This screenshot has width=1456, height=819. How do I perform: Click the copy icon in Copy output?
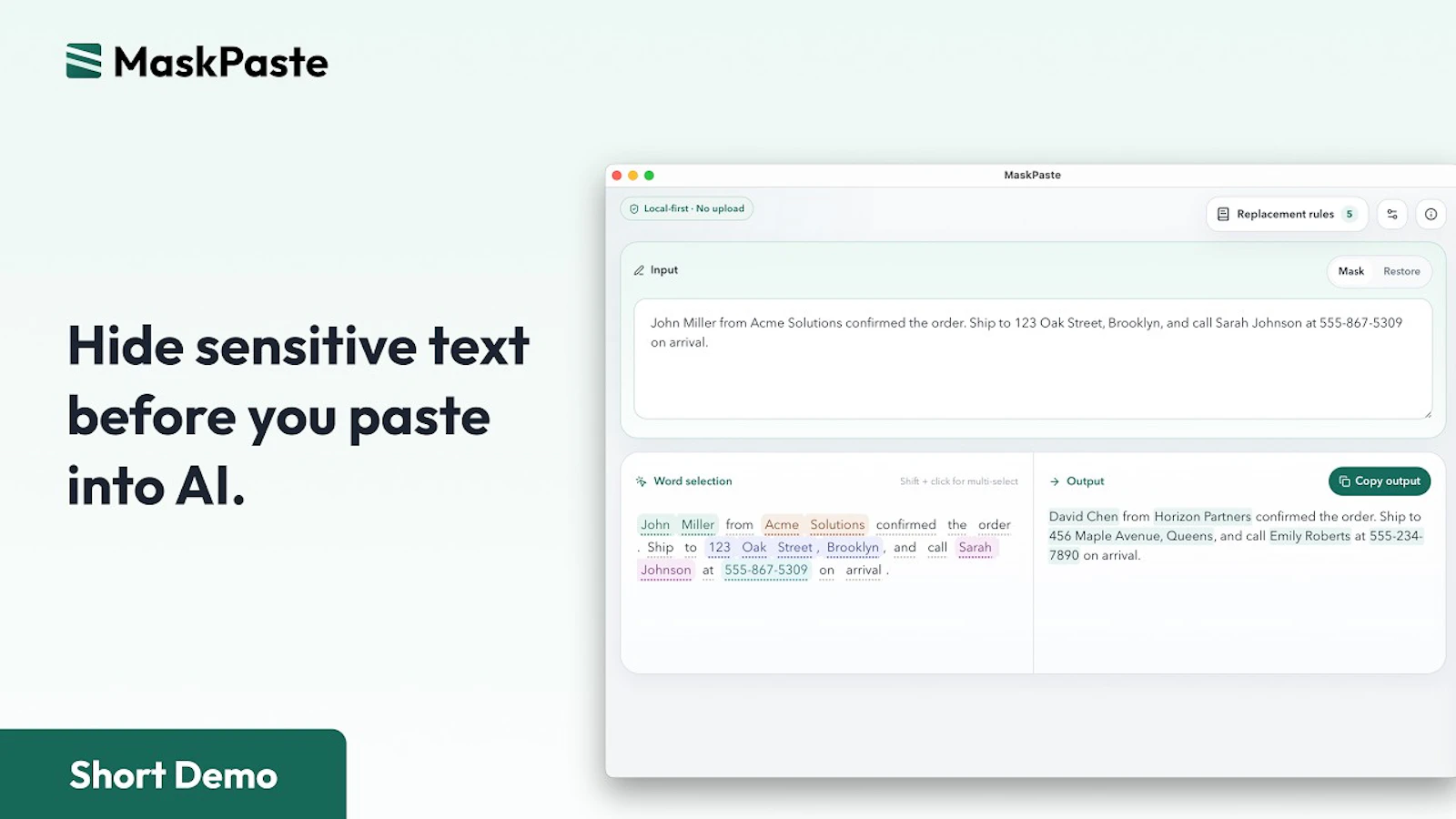1345,481
